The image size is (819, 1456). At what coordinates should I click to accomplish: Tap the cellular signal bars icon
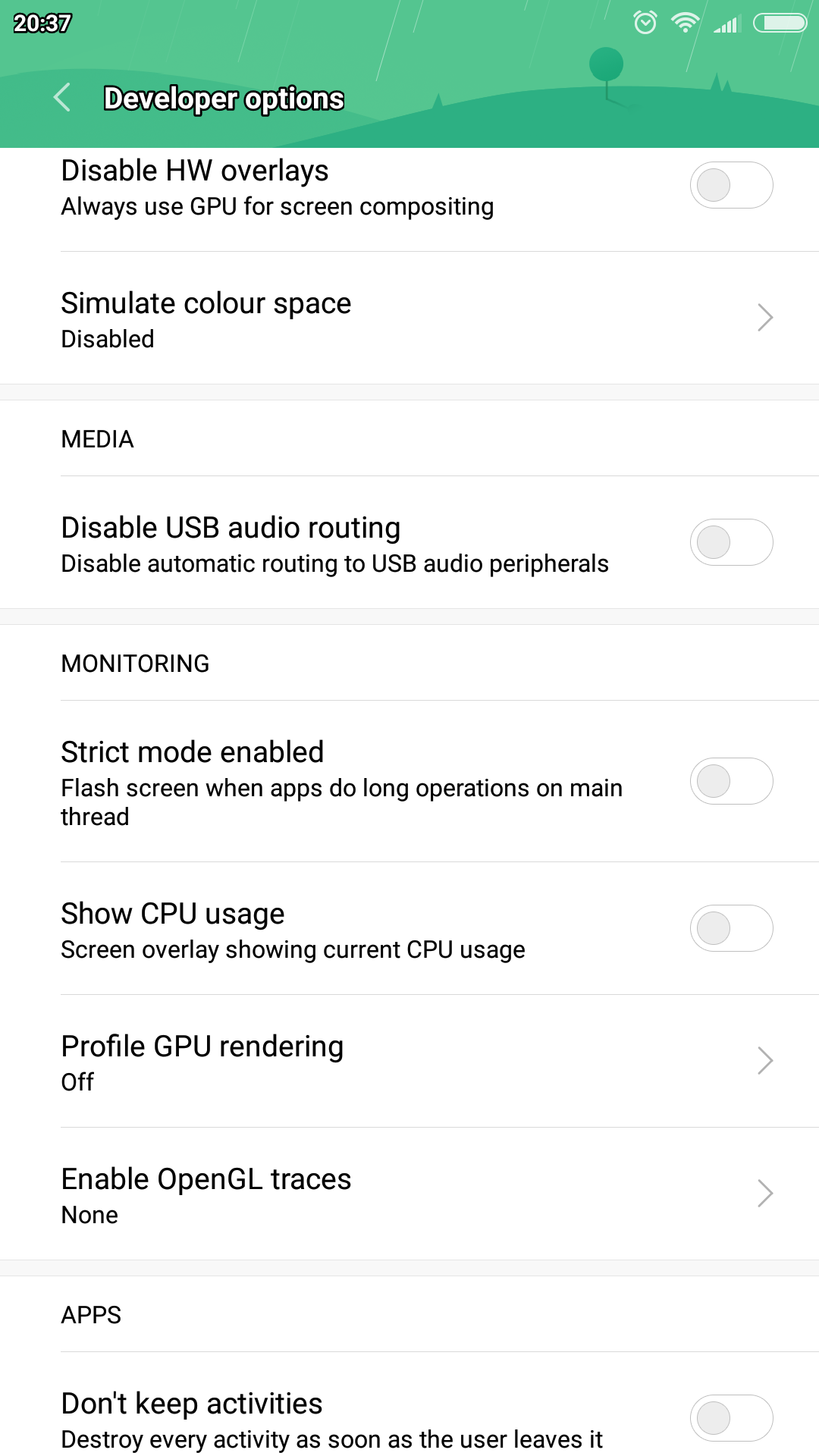pyautogui.click(x=726, y=25)
